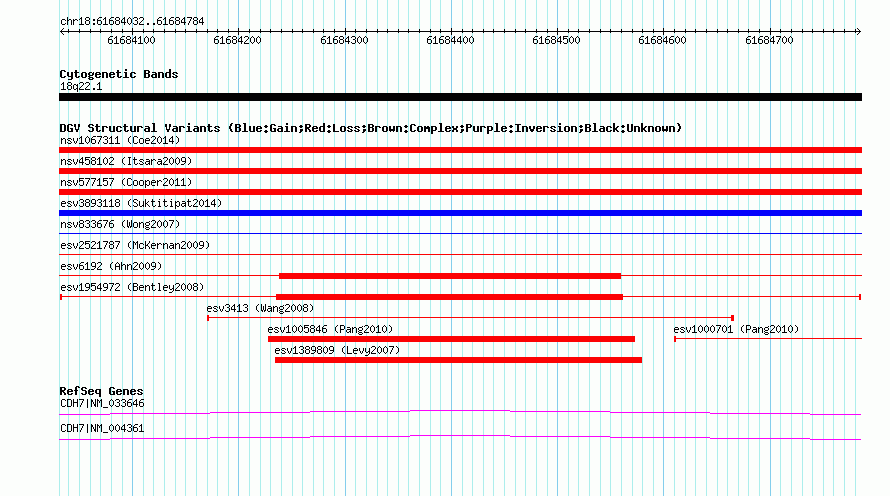Select variant label esv2521787 (McKernan2009)
This screenshot has height=496, width=890.
(x=135, y=245)
